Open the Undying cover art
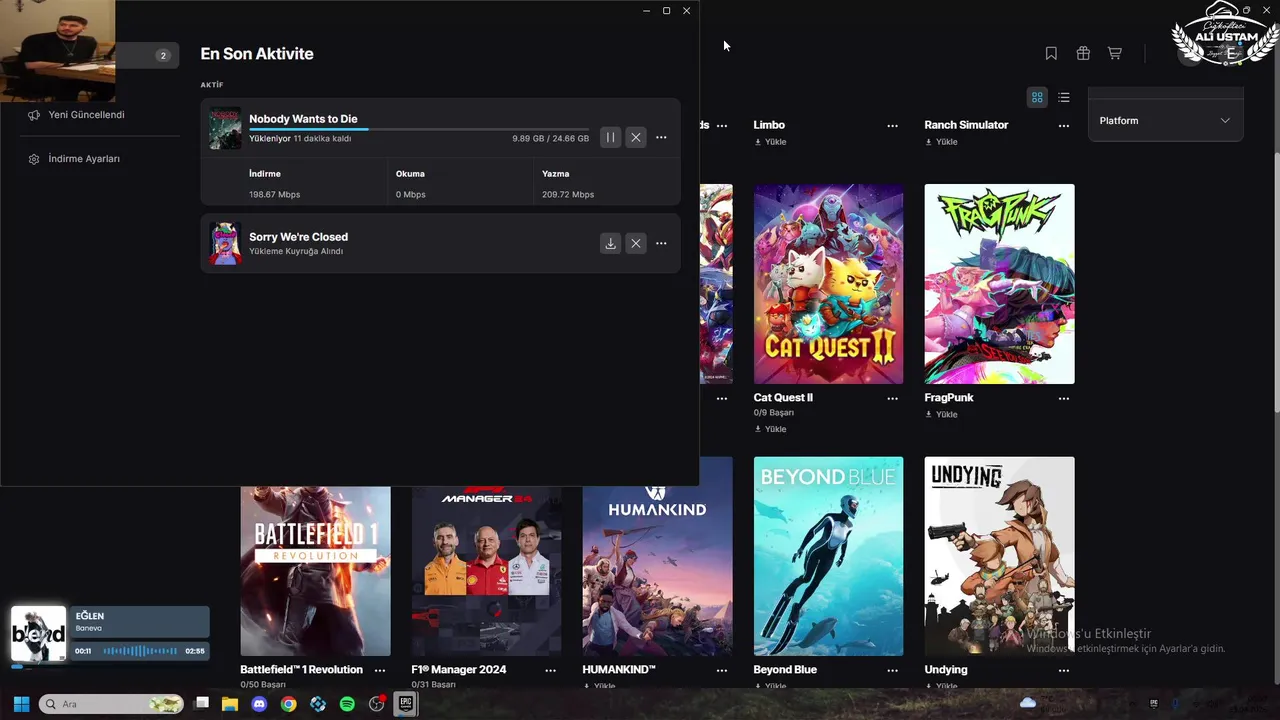This screenshot has width=1280, height=720. point(999,556)
